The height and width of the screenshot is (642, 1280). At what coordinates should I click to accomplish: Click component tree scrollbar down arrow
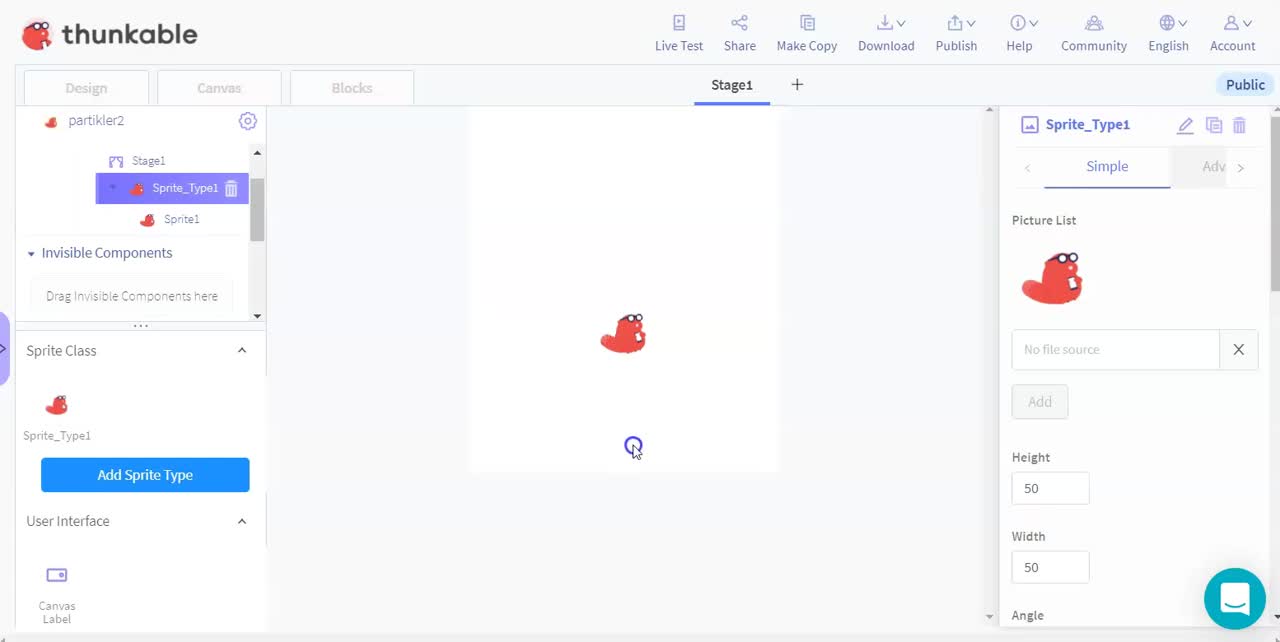click(257, 316)
